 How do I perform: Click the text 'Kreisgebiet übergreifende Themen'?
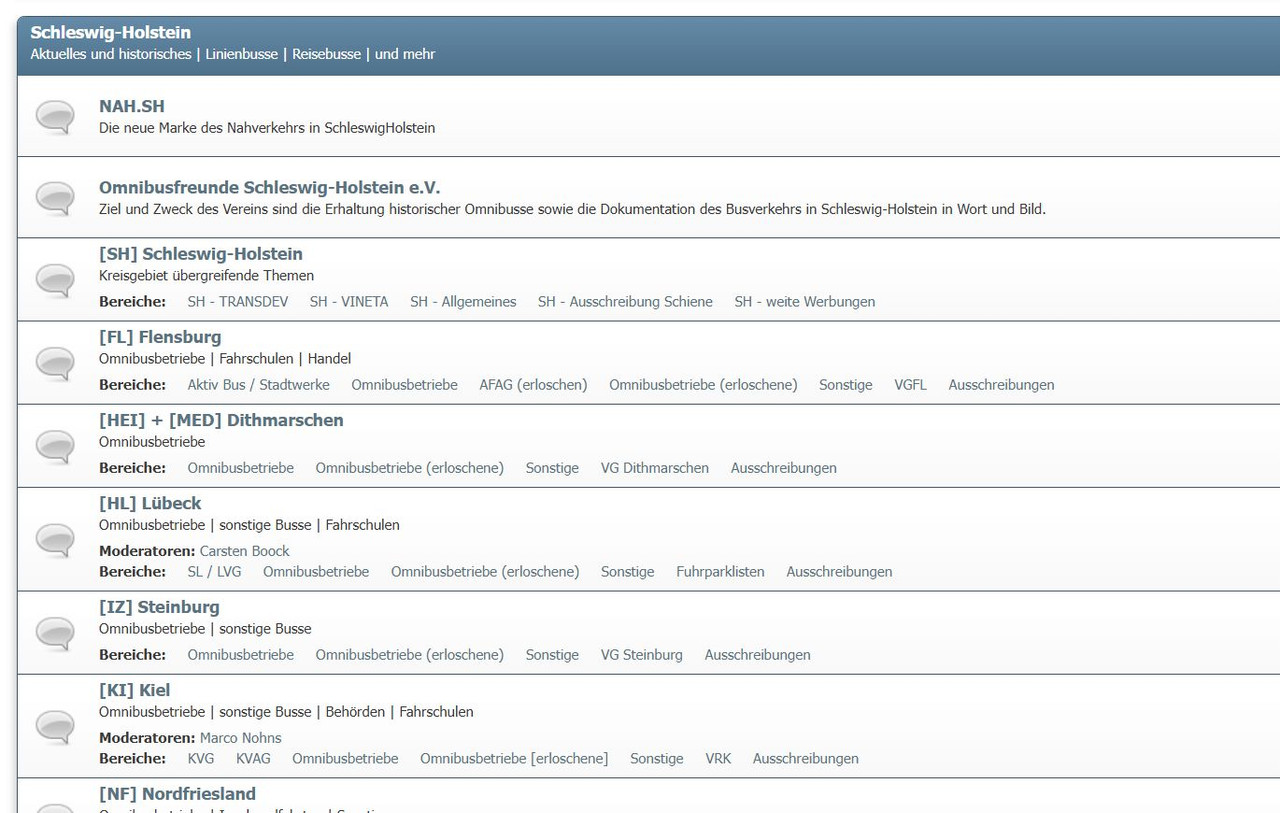pos(206,275)
